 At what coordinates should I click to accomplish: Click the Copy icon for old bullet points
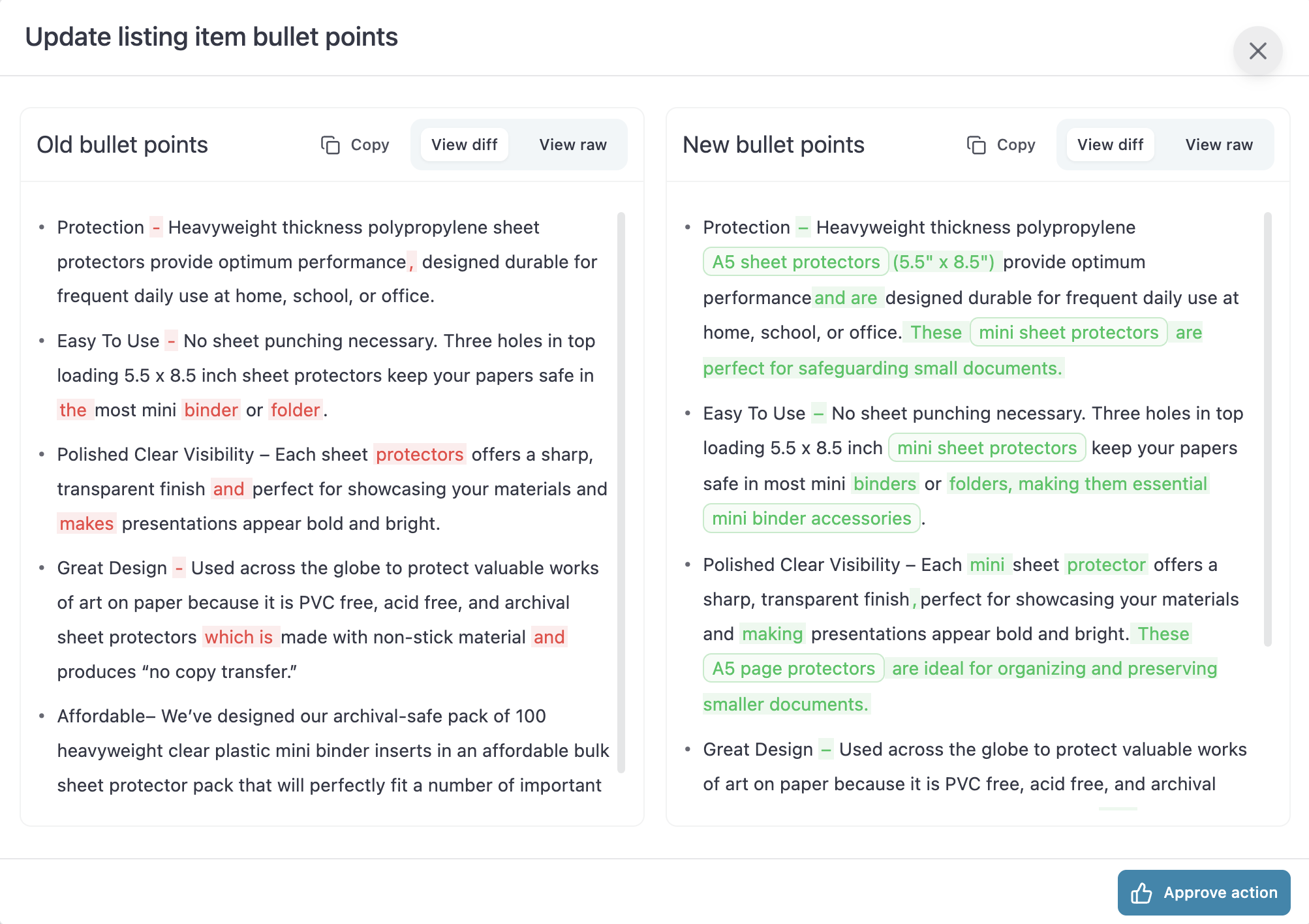(330, 144)
